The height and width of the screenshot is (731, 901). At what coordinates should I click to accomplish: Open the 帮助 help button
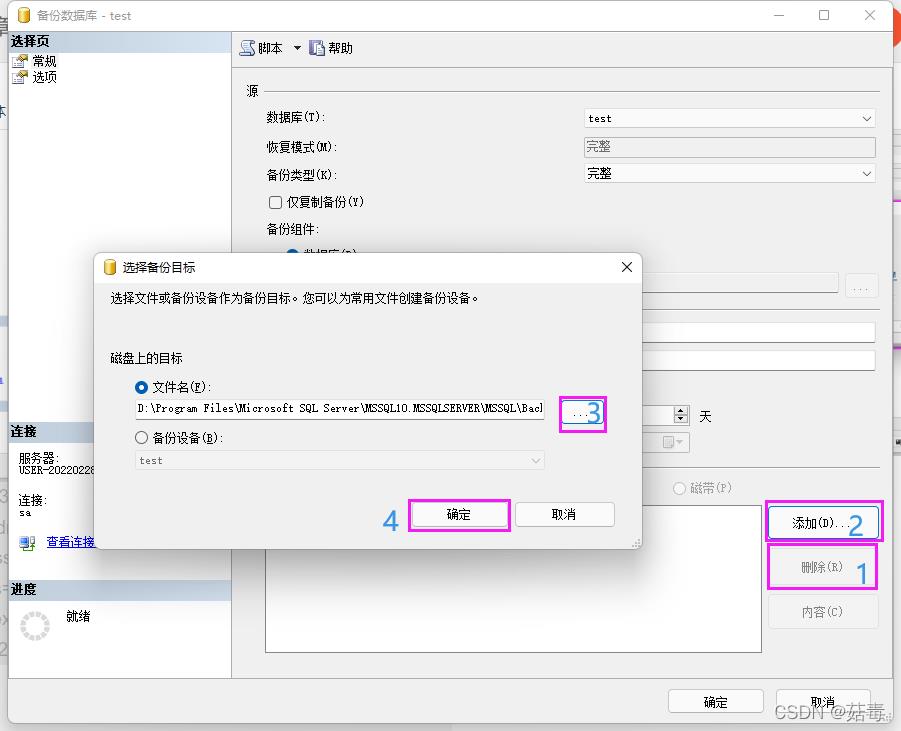point(331,48)
